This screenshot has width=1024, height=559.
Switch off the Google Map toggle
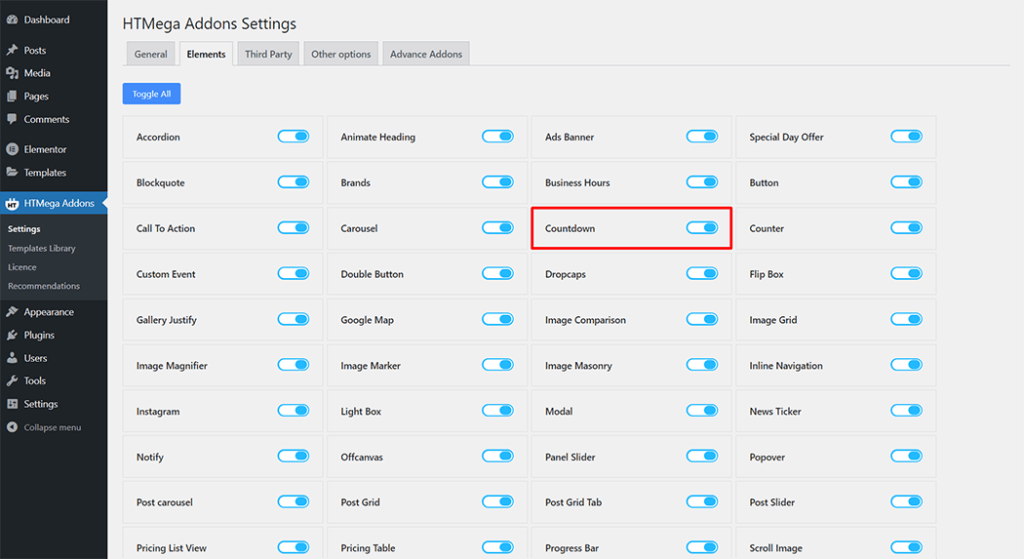tap(498, 319)
